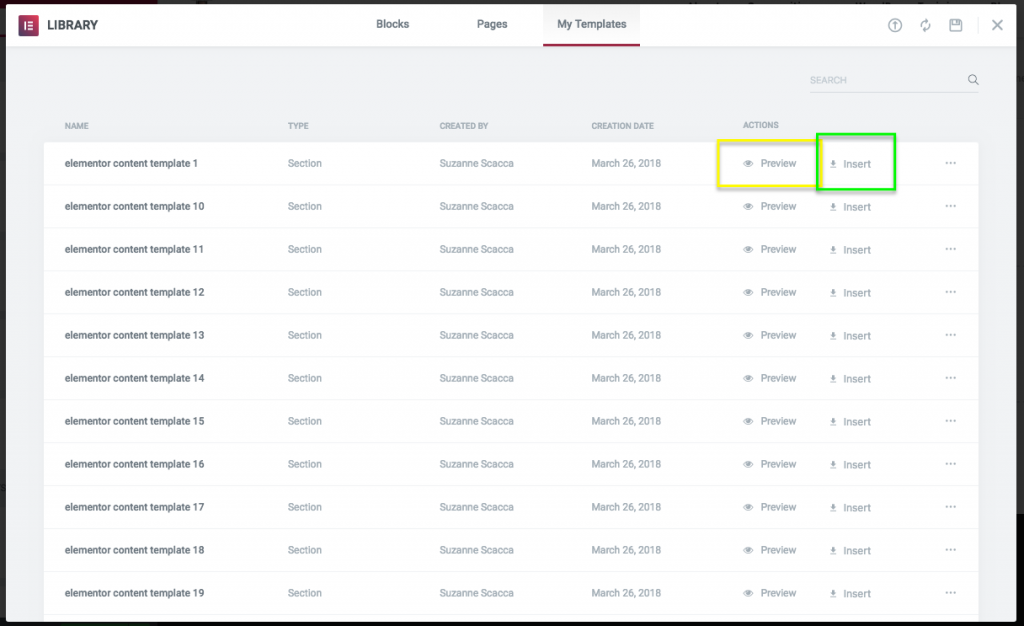Preview elementor content template 19

pyautogui.click(x=770, y=593)
